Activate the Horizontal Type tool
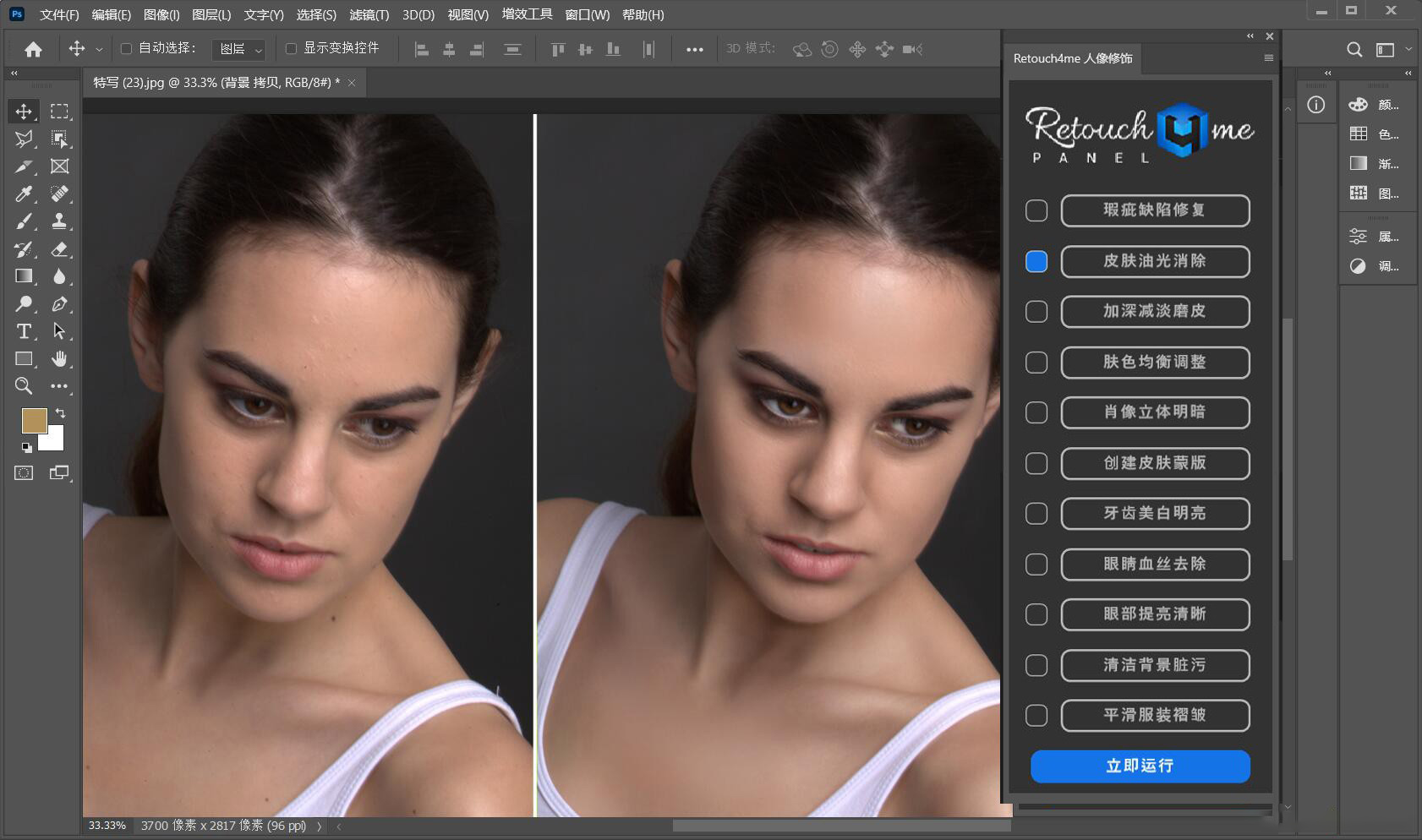 point(24,331)
